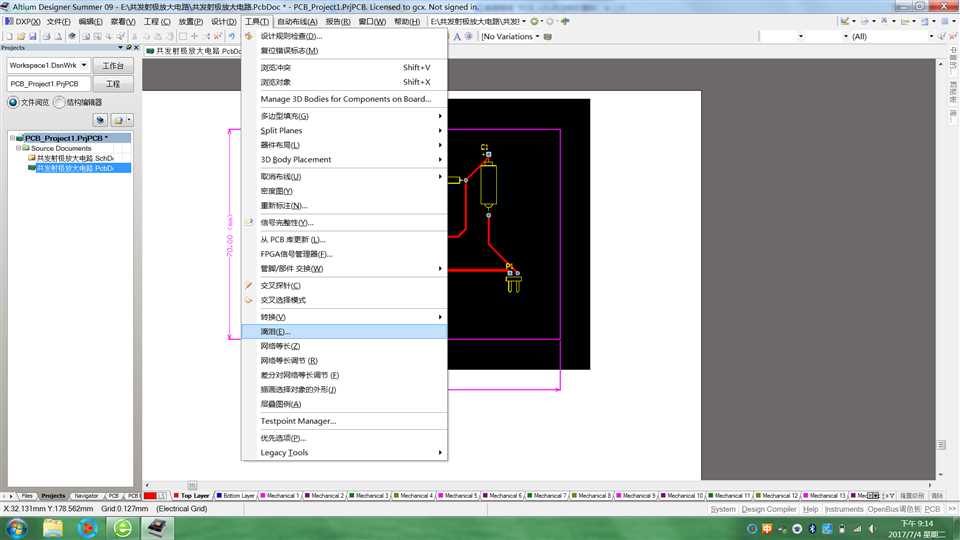Click the cross-select mode menu icon

click(249, 300)
